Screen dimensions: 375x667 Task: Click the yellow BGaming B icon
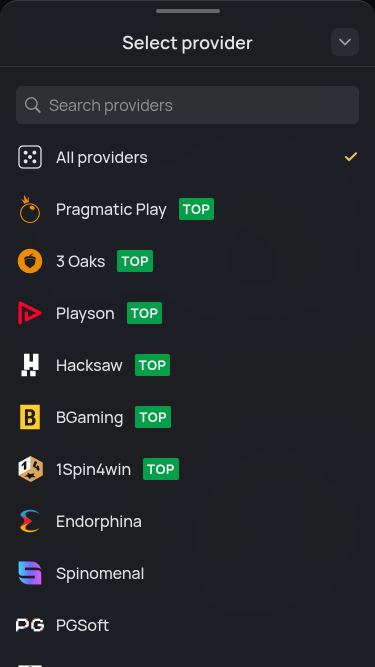30,417
